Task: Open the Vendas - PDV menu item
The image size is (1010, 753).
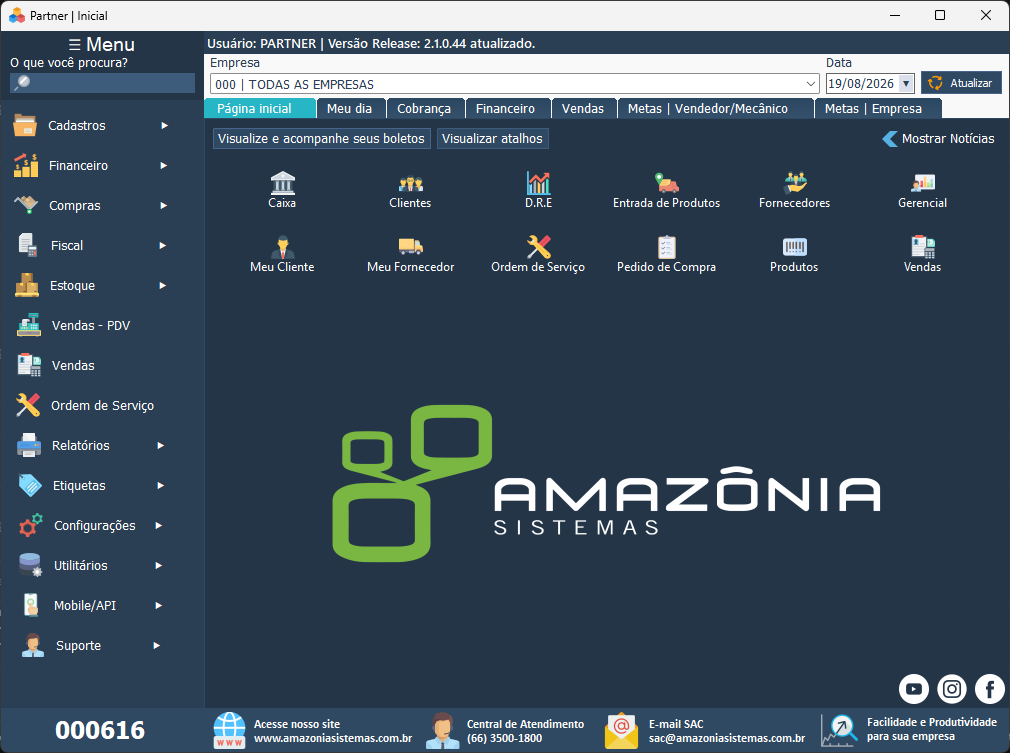Action: pyautogui.click(x=90, y=325)
